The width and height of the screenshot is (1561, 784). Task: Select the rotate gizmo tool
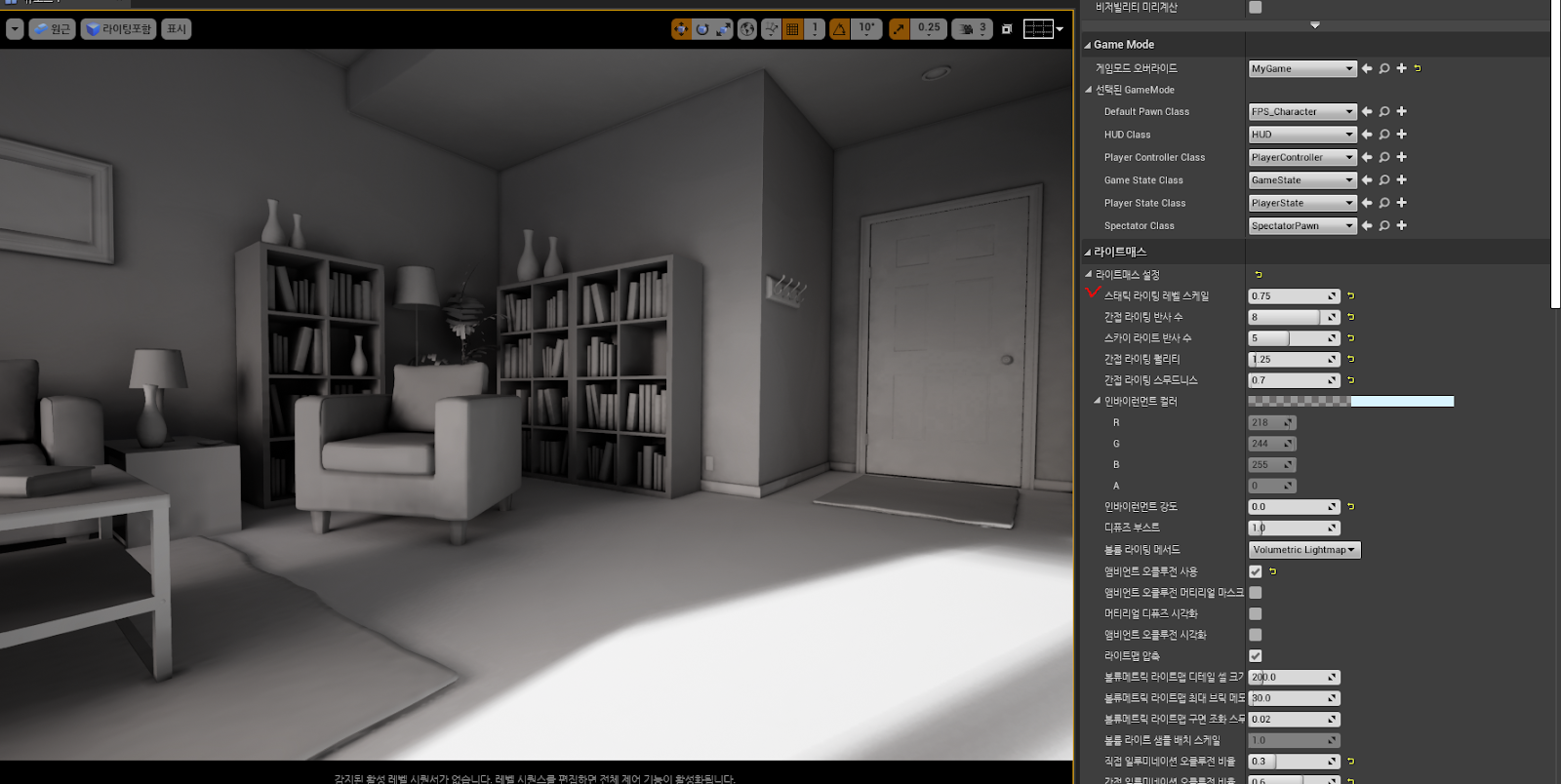(702, 29)
